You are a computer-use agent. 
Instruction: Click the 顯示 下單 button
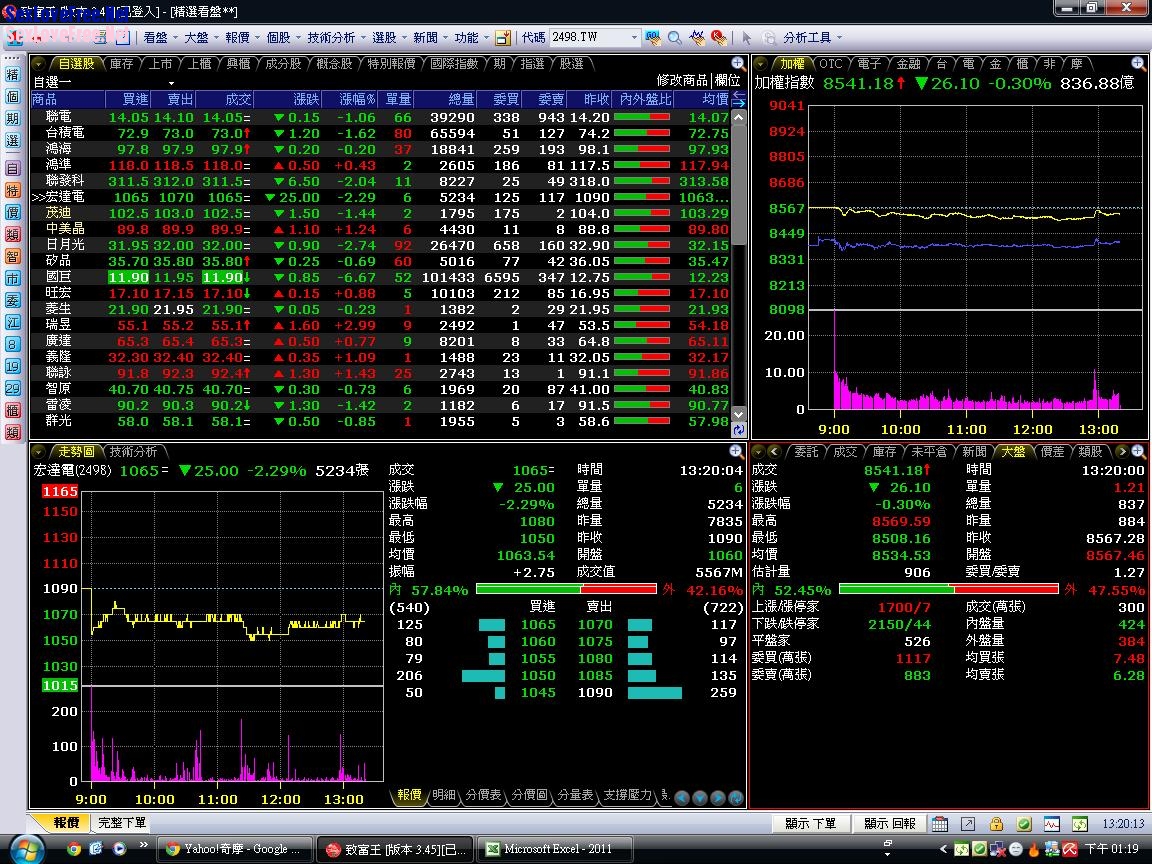point(810,824)
